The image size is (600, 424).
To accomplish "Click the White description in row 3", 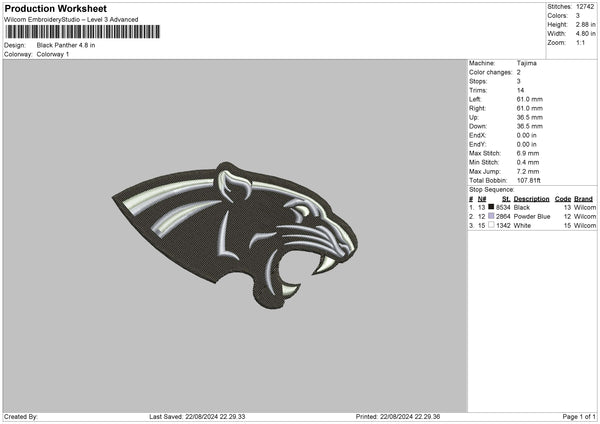I will (x=522, y=226).
